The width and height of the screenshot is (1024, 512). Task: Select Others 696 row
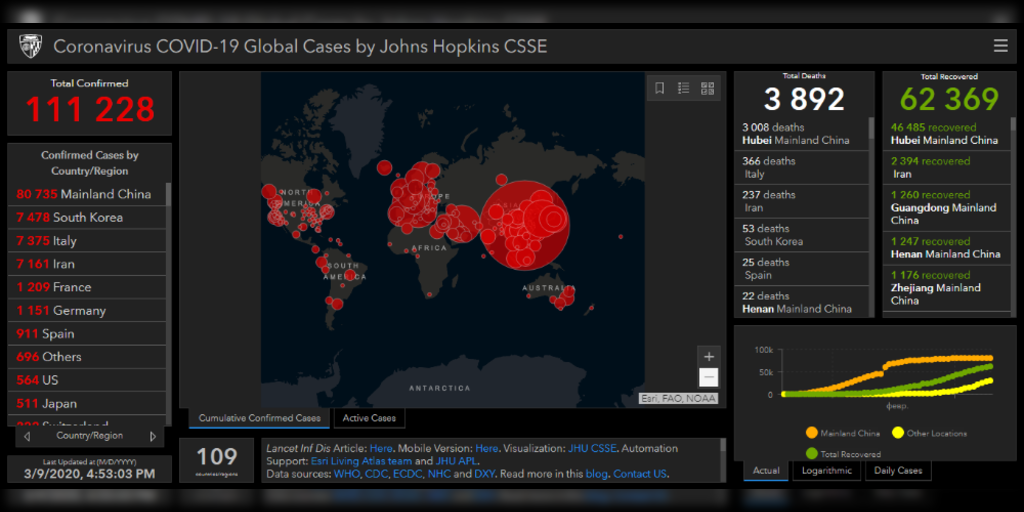click(x=87, y=357)
